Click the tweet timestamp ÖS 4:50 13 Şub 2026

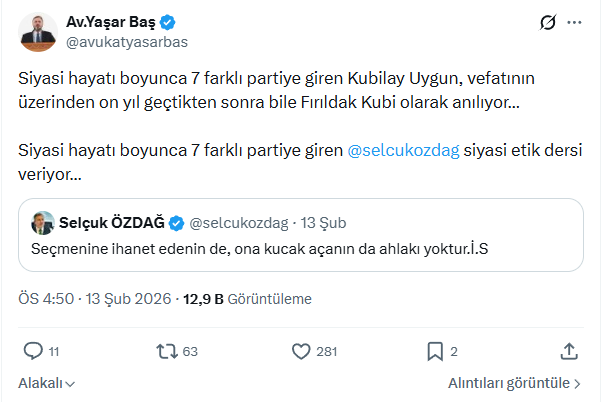pos(95,298)
